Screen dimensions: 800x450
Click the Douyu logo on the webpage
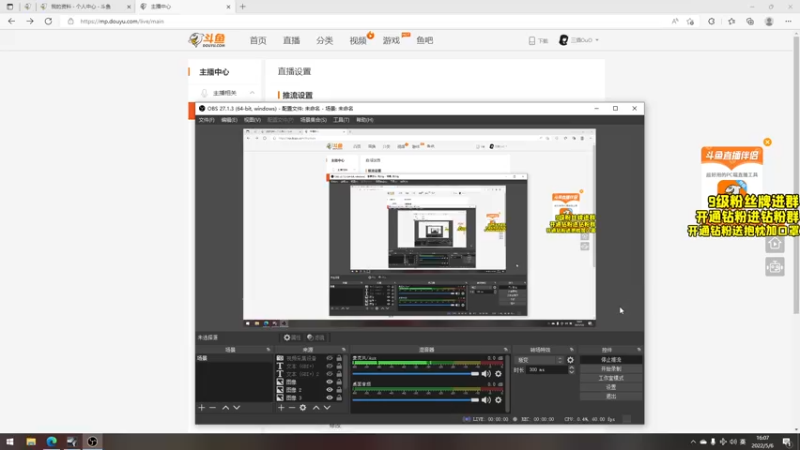click(x=207, y=40)
